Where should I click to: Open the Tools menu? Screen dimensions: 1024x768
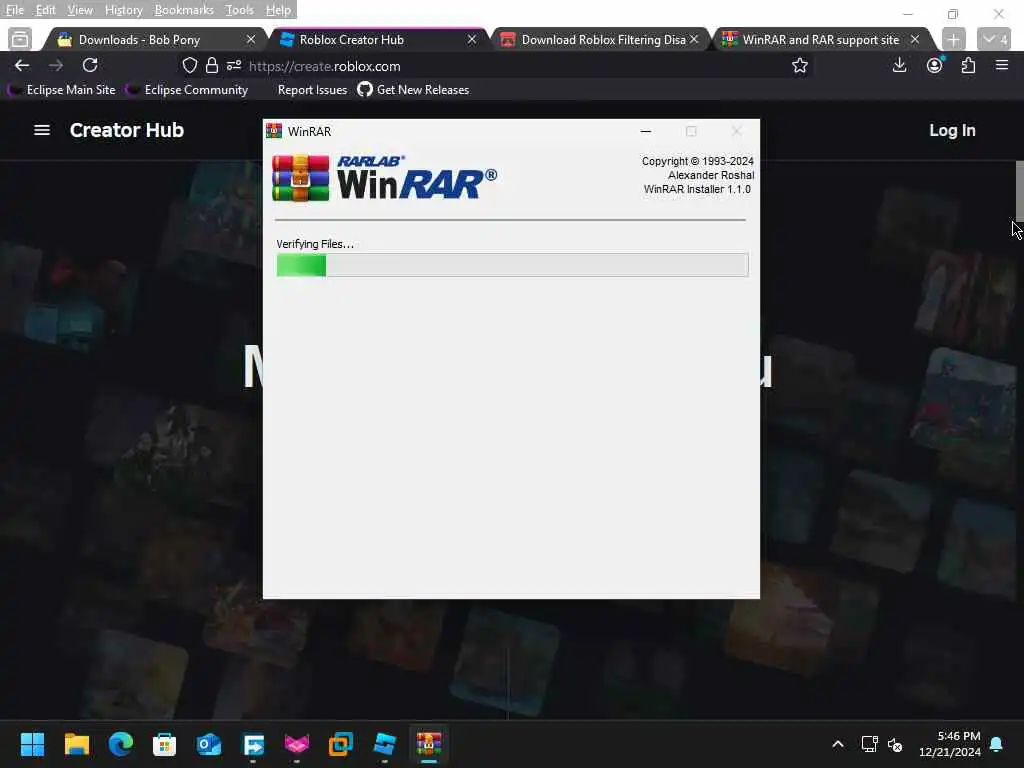pos(239,10)
